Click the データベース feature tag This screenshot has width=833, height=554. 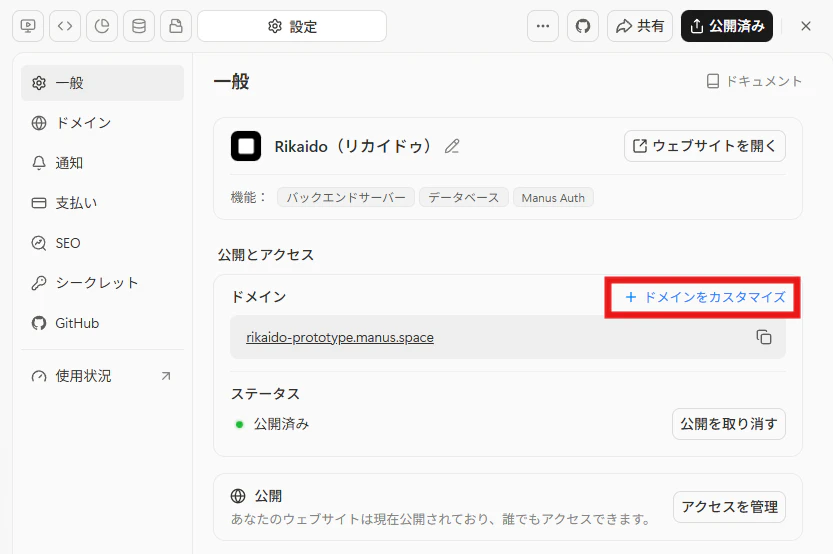[464, 198]
